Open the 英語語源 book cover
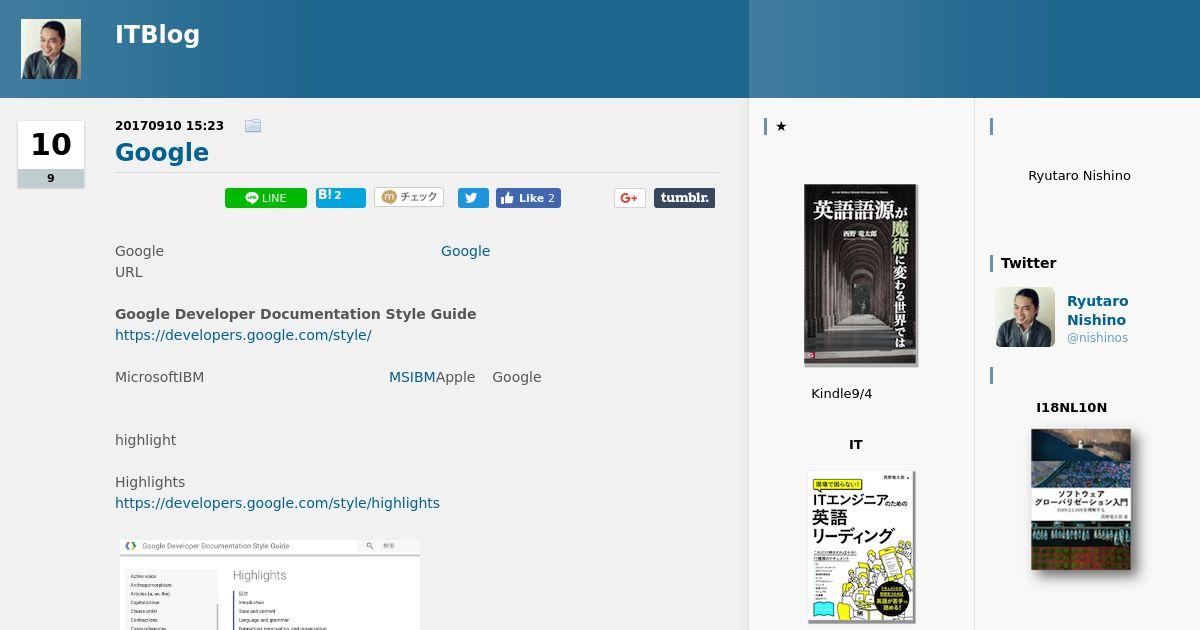Screen dimensions: 1200x630 tap(860, 274)
